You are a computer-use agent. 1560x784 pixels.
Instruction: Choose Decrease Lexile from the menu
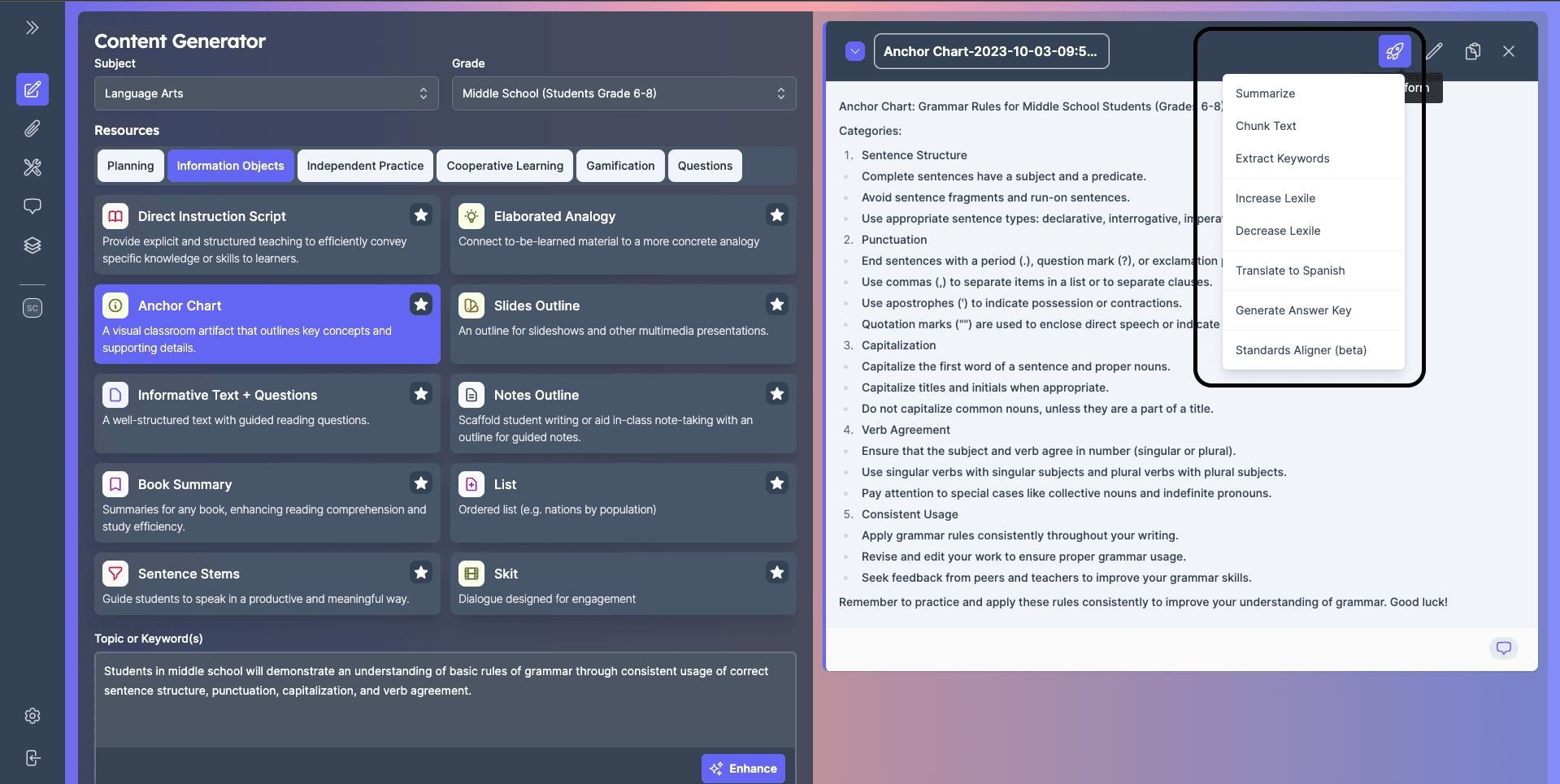(x=1313, y=231)
